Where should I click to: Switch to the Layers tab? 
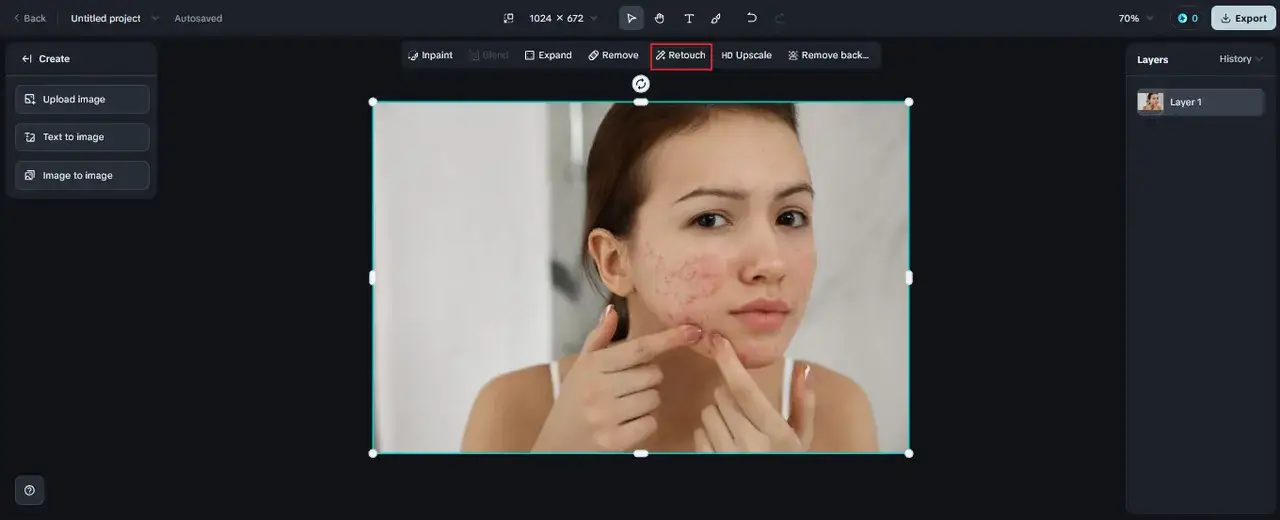1152,60
